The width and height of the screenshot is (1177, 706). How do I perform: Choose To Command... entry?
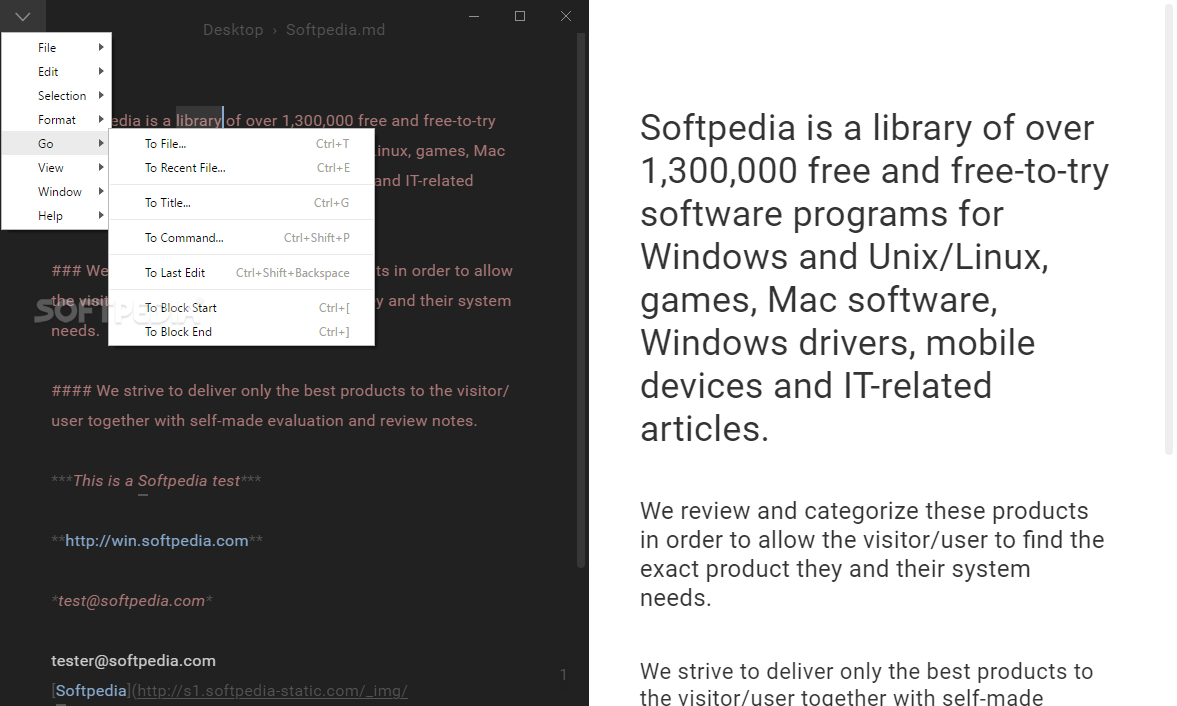pos(242,238)
